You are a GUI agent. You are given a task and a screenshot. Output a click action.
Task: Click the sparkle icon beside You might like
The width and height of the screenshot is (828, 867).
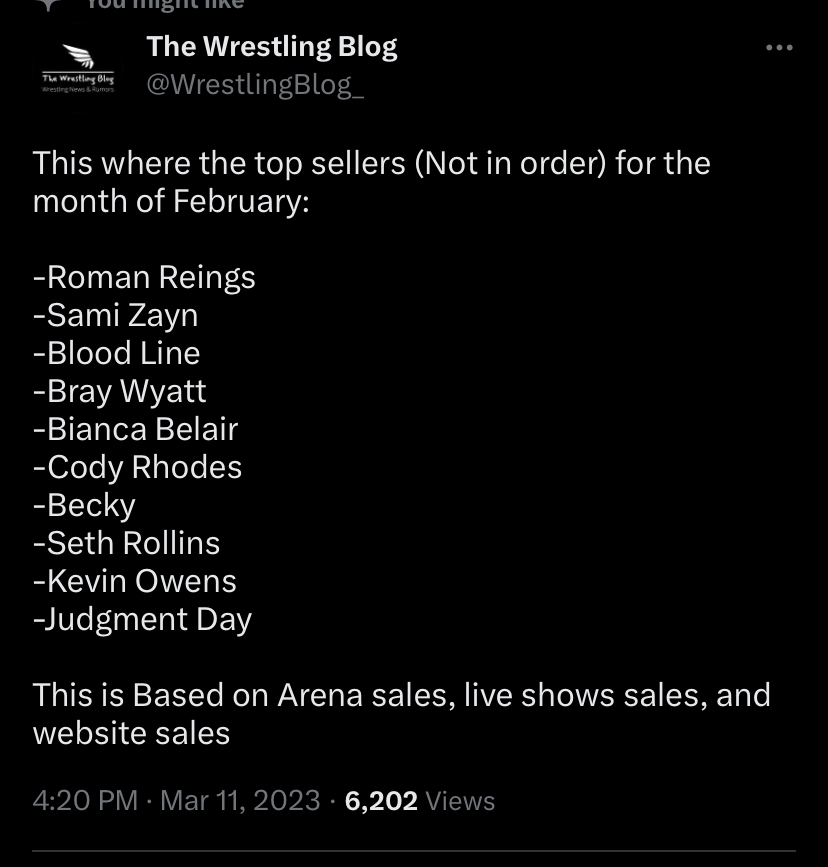[x=50, y=5]
